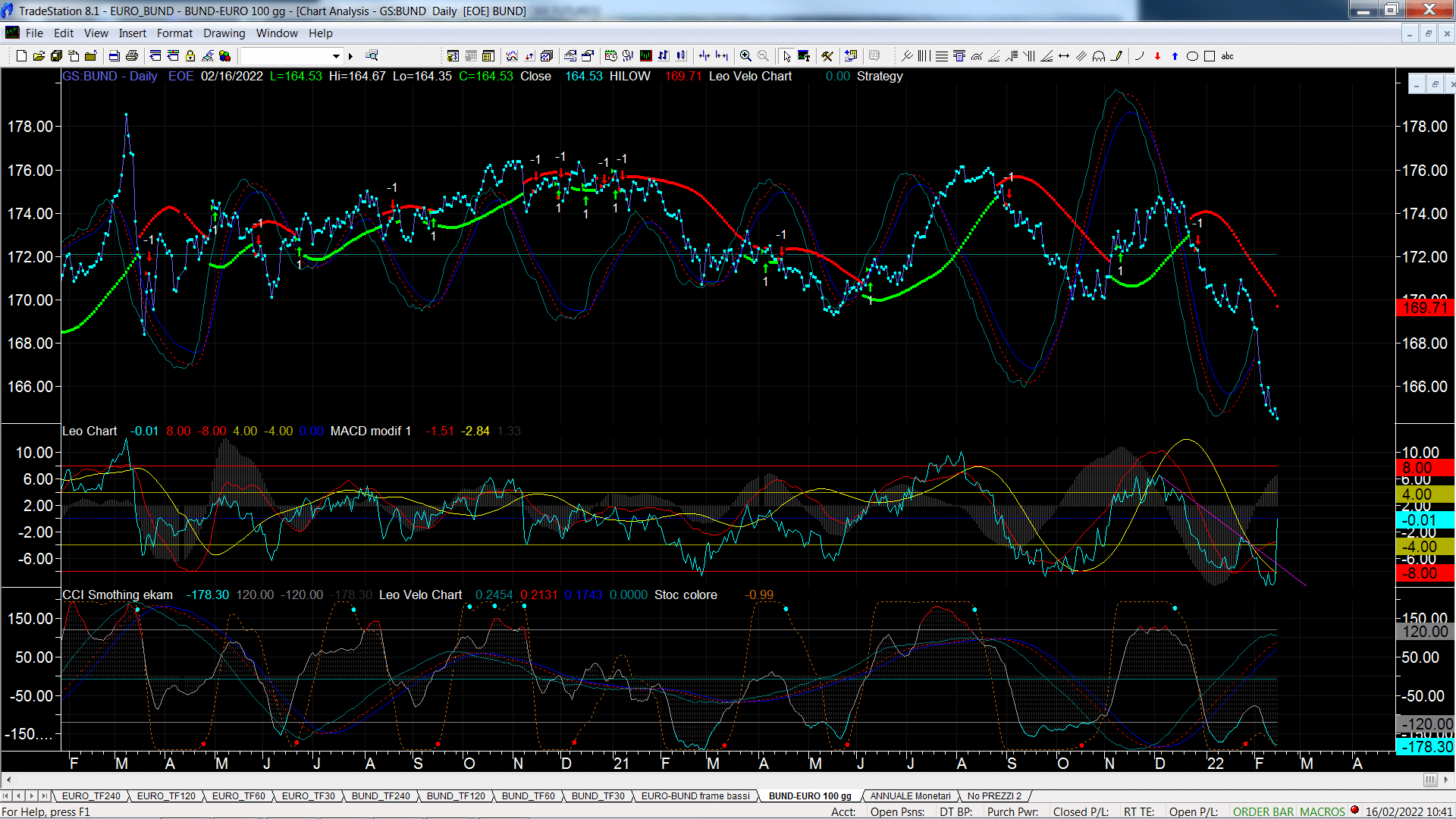Click the chart text T icon
Screen dimensions: 1456x819
click(804, 55)
